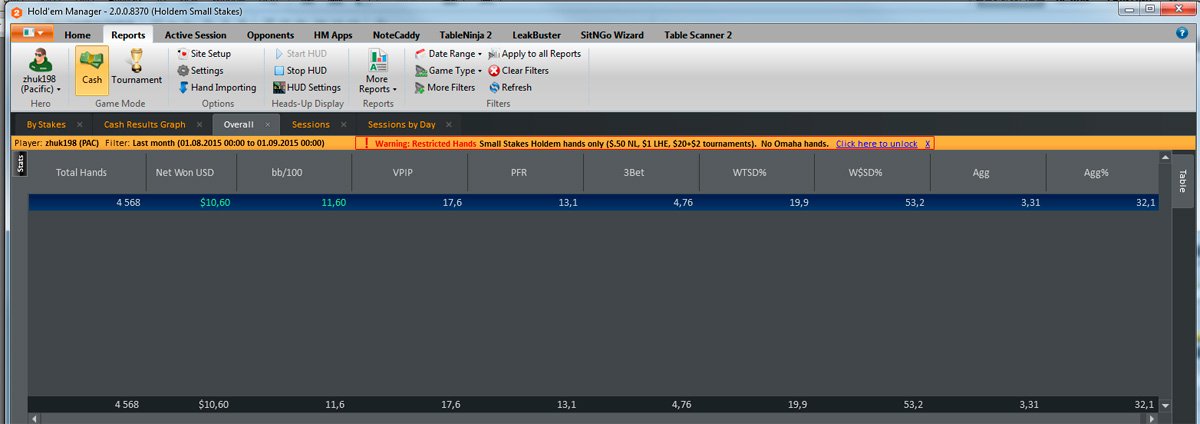
Task: Sort by Agg column header
Action: 988,173
